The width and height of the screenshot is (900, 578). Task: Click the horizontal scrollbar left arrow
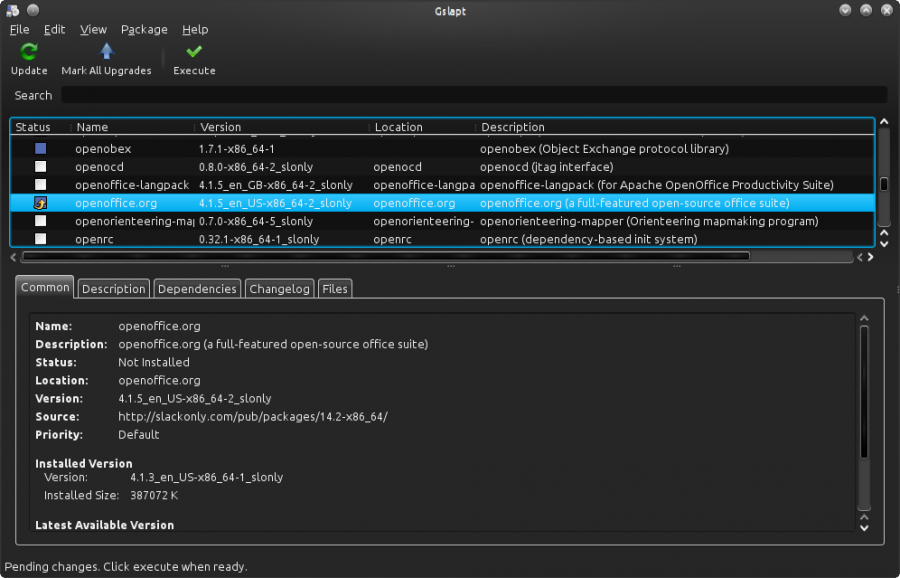13,257
